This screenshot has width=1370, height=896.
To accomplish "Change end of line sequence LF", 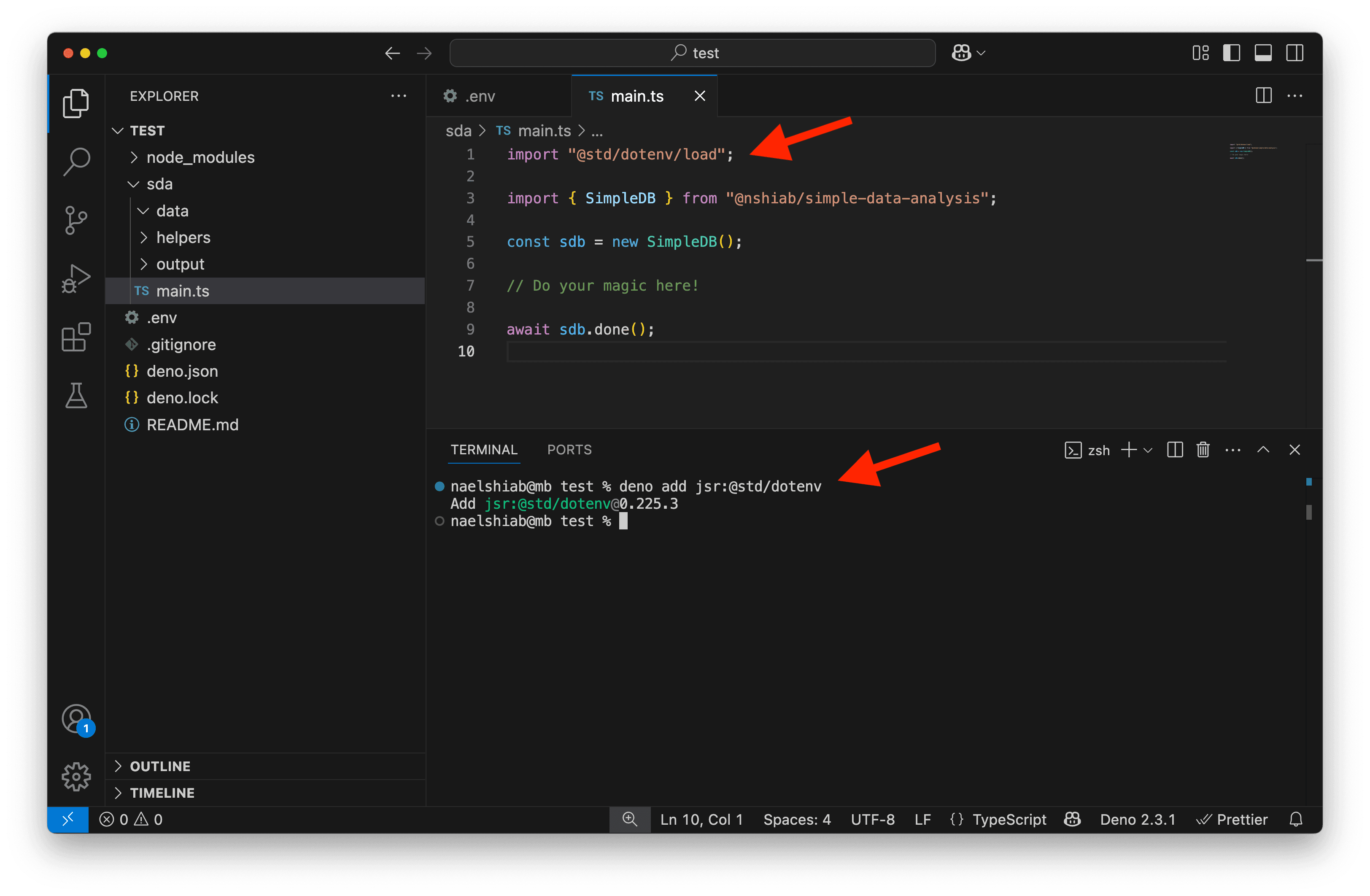I will click(x=923, y=819).
